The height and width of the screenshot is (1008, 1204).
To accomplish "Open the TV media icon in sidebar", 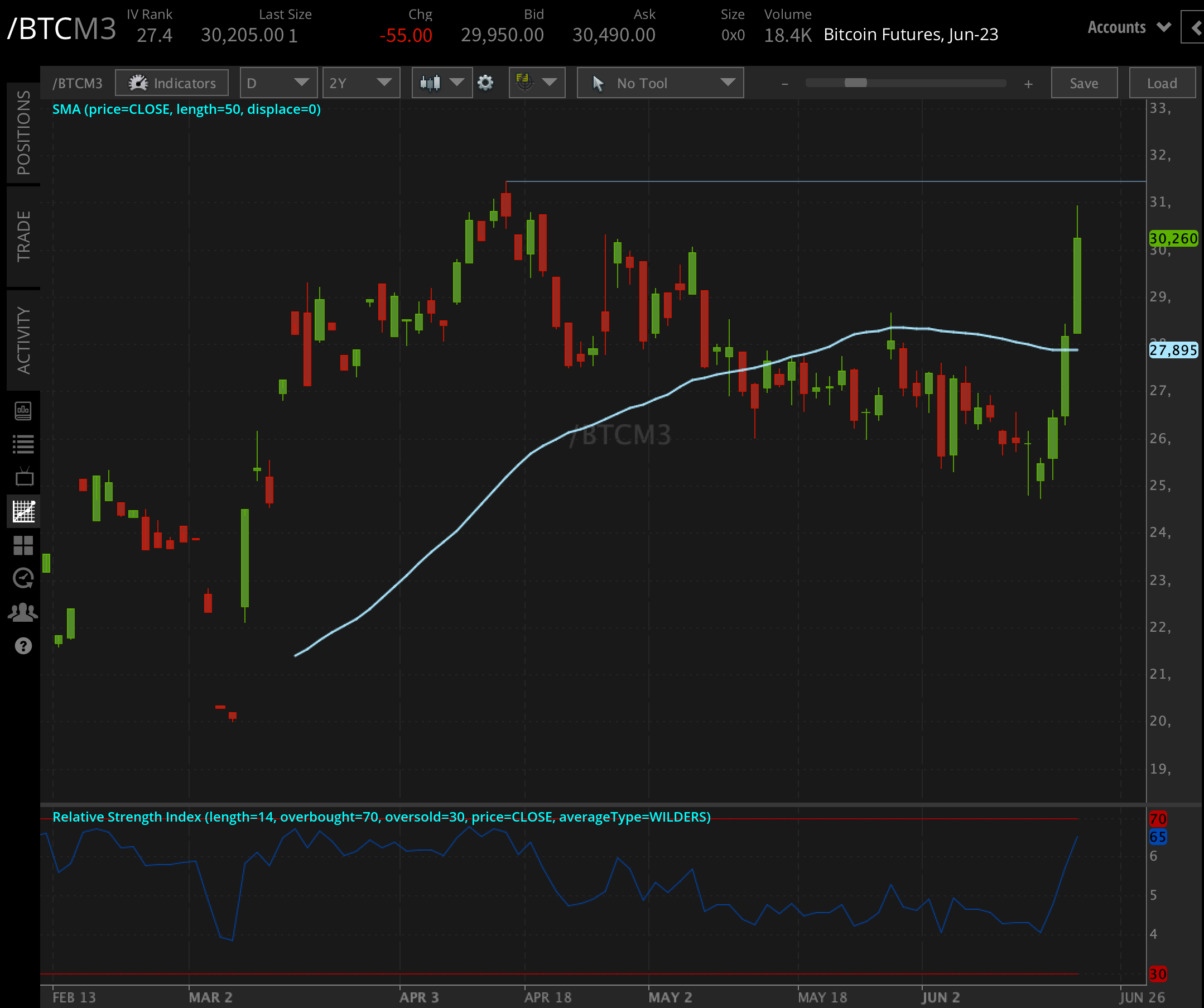I will click(x=23, y=477).
